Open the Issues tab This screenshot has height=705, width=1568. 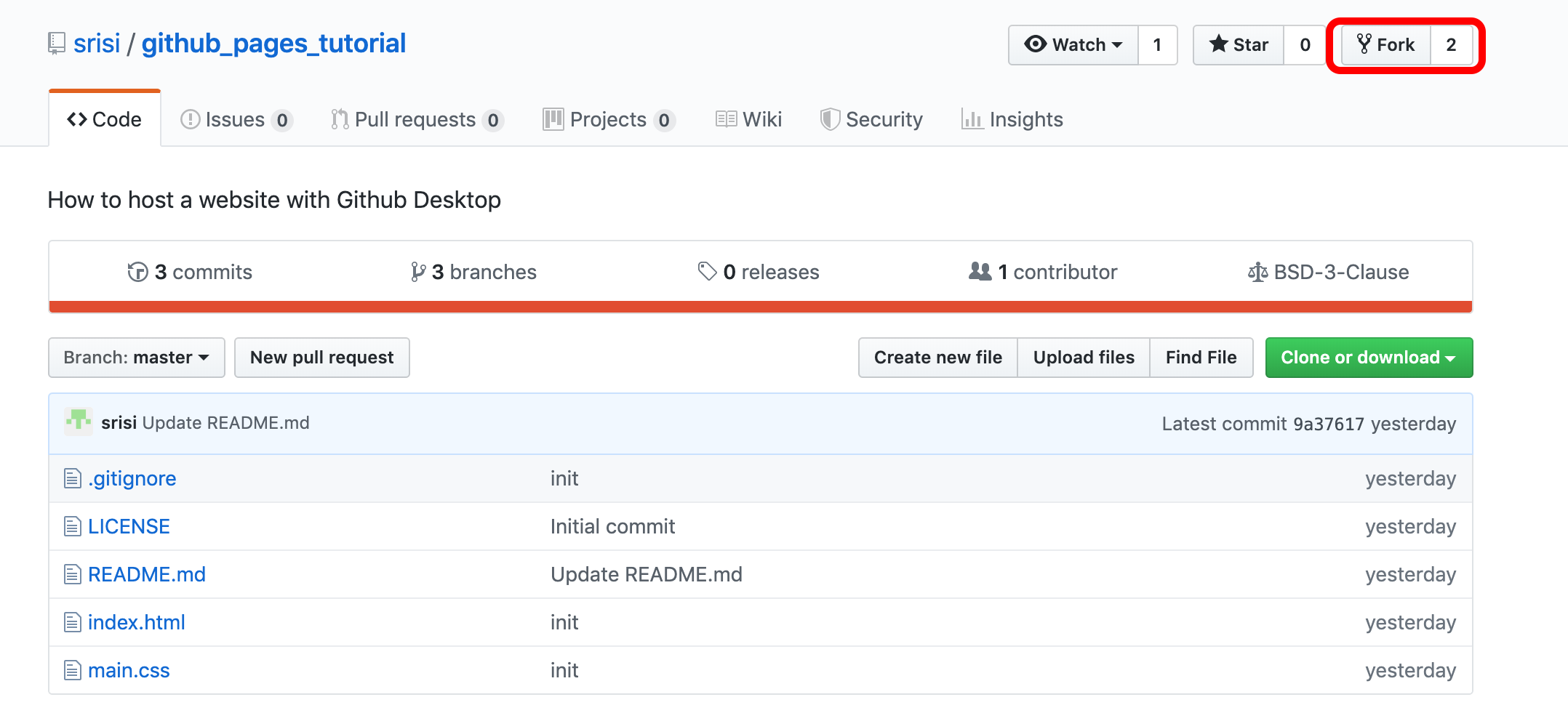236,119
